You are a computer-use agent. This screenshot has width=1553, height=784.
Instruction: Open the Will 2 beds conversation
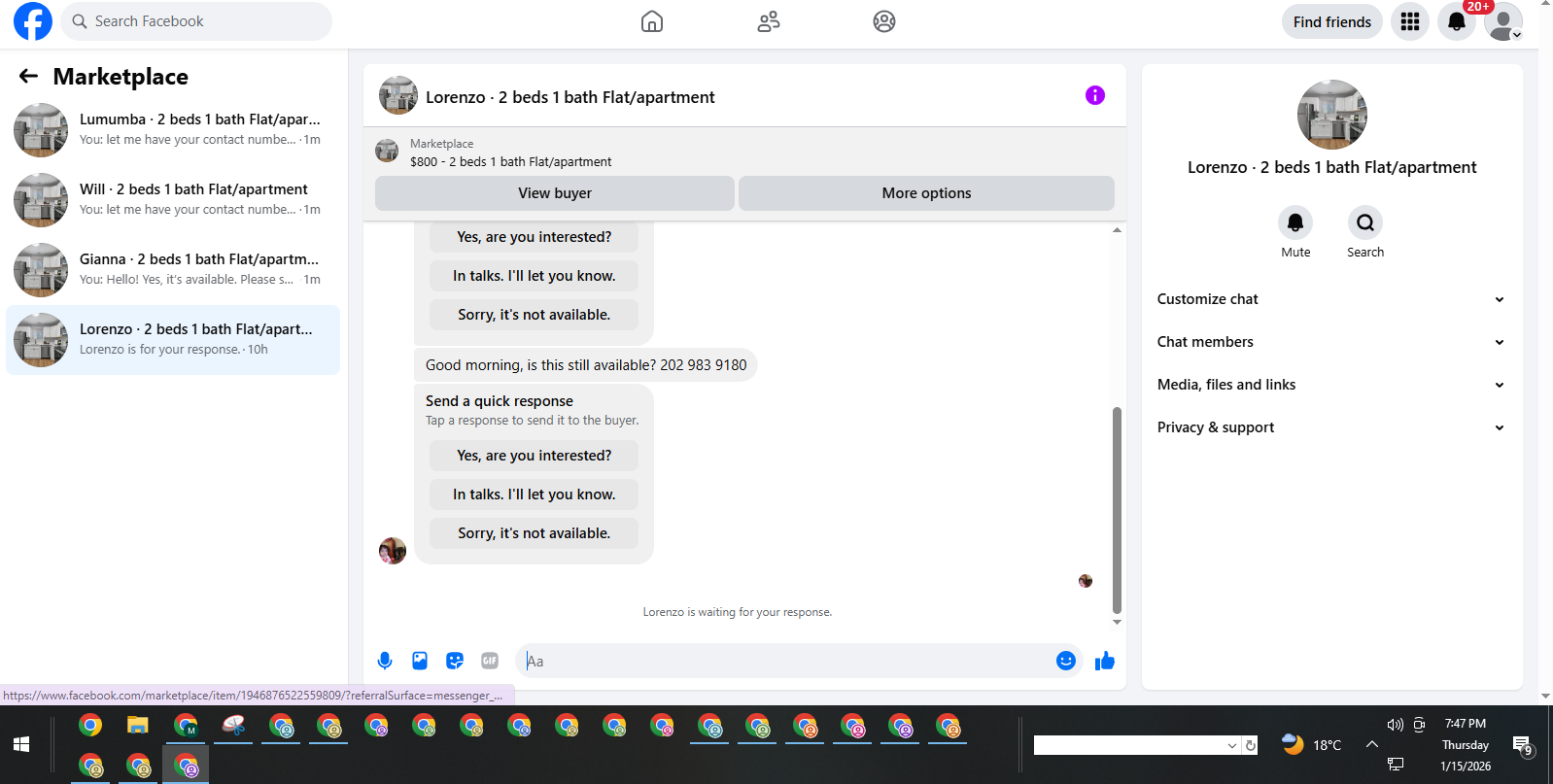point(173,200)
